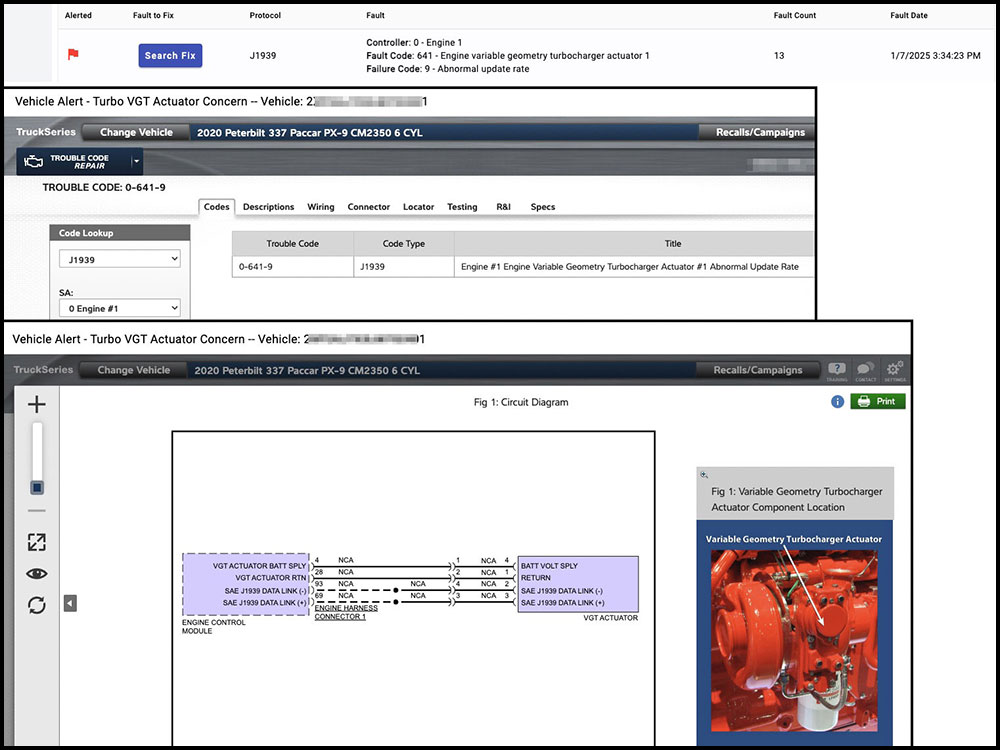Toggle the eye visibility icon
The width and height of the screenshot is (1000, 750).
point(37,574)
